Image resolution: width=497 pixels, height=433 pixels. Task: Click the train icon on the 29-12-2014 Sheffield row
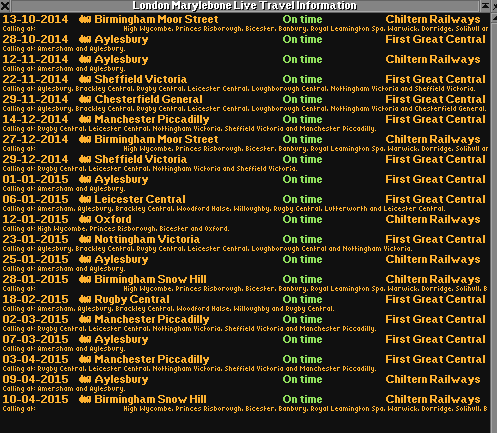85,160
